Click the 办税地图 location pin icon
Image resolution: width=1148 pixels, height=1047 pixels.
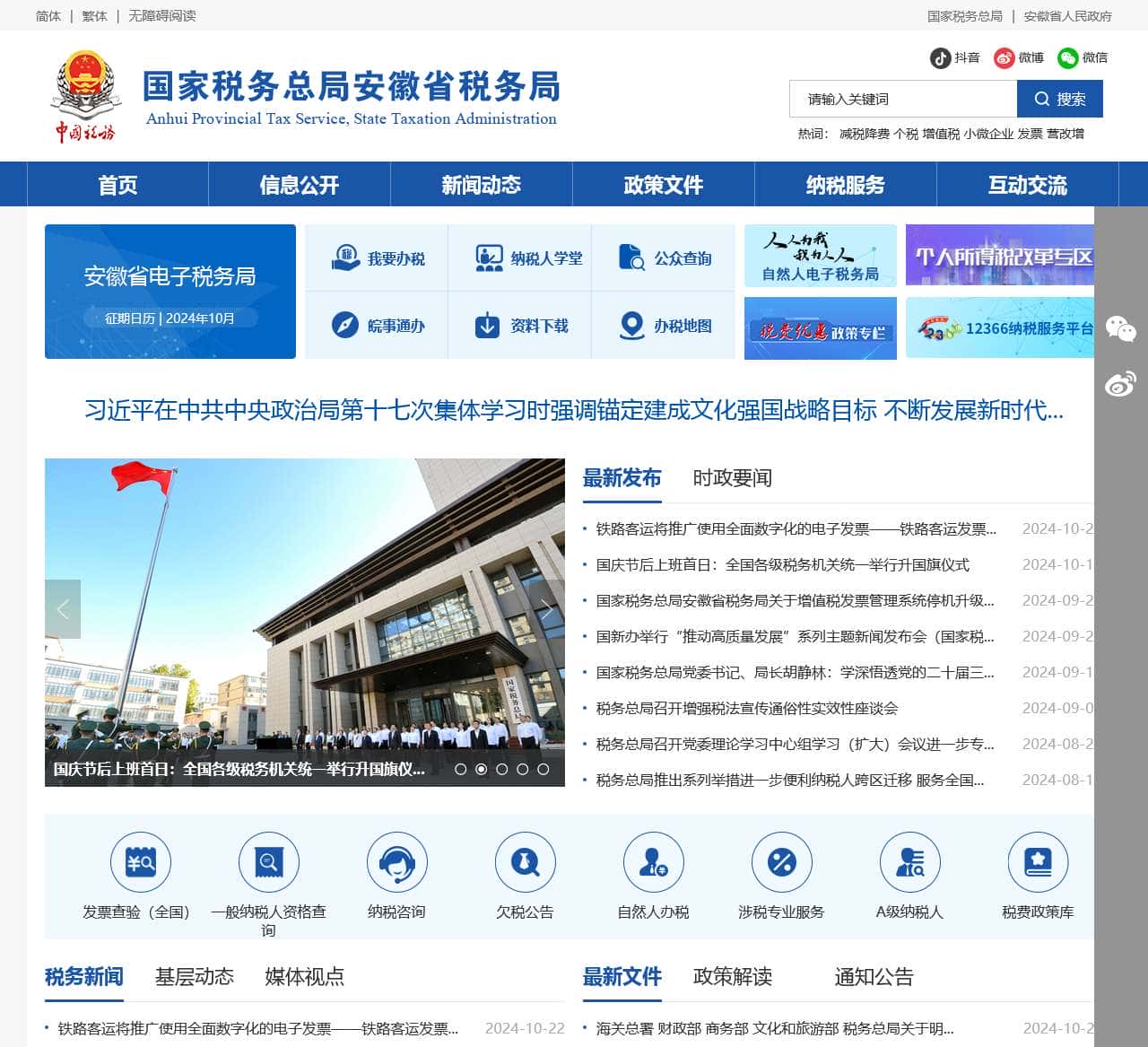(631, 325)
